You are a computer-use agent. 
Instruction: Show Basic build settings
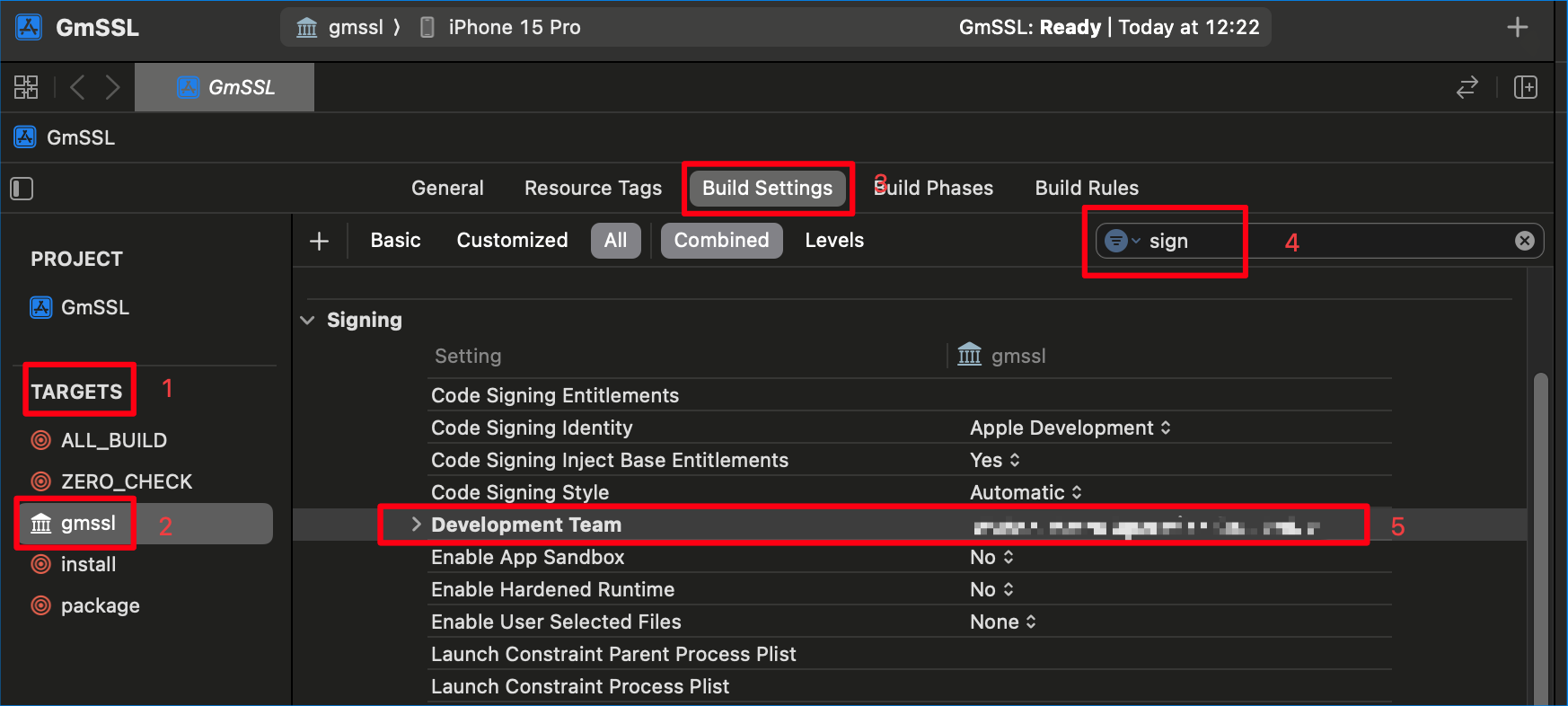pyautogui.click(x=396, y=241)
